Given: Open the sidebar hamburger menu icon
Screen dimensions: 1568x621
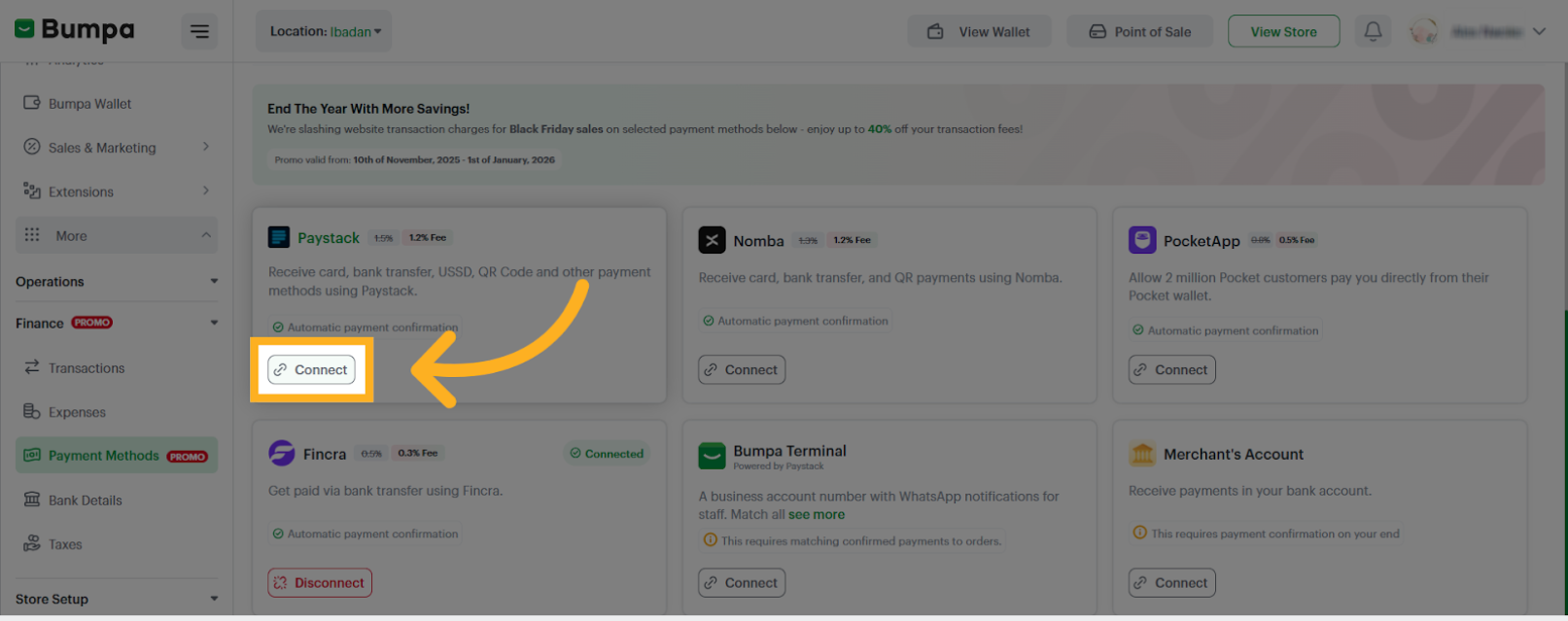Looking at the screenshot, I should (199, 30).
